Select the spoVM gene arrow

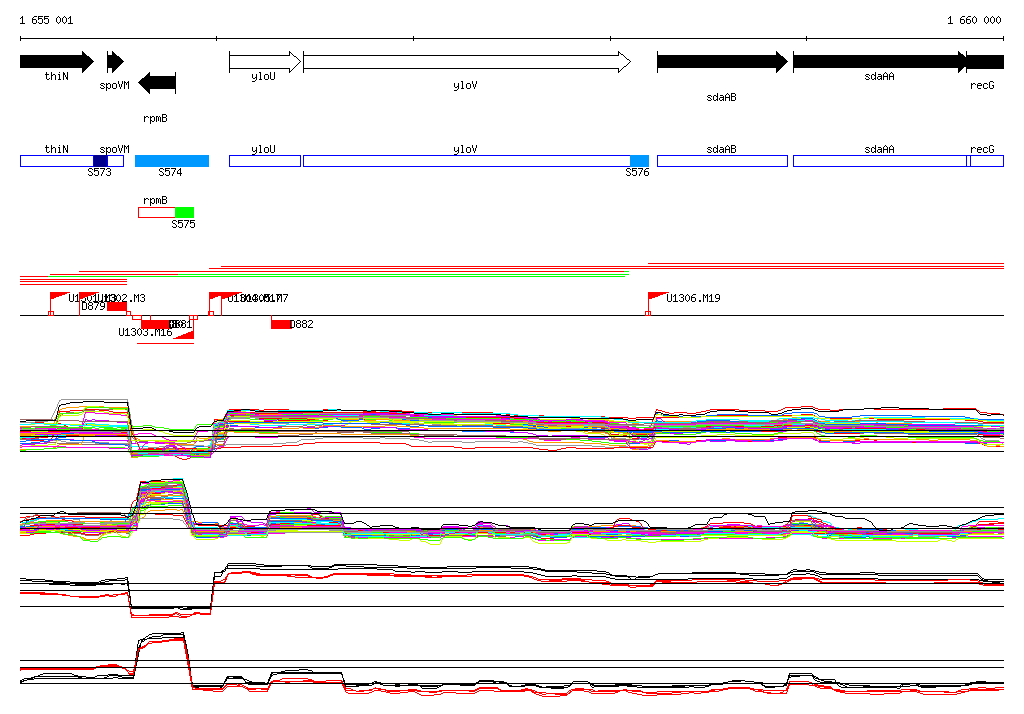(x=115, y=62)
